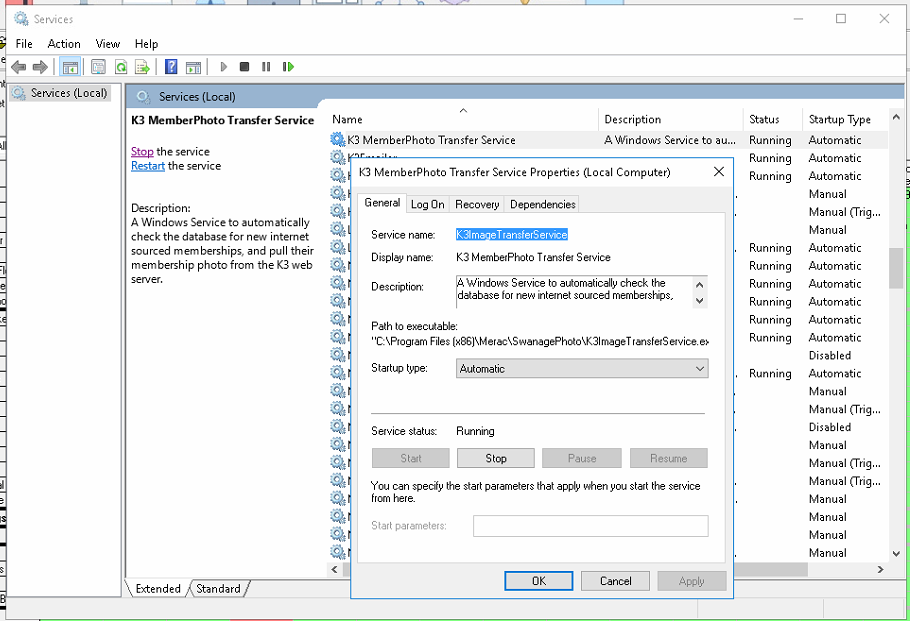Click the Properties toolbar icon

tap(99, 67)
